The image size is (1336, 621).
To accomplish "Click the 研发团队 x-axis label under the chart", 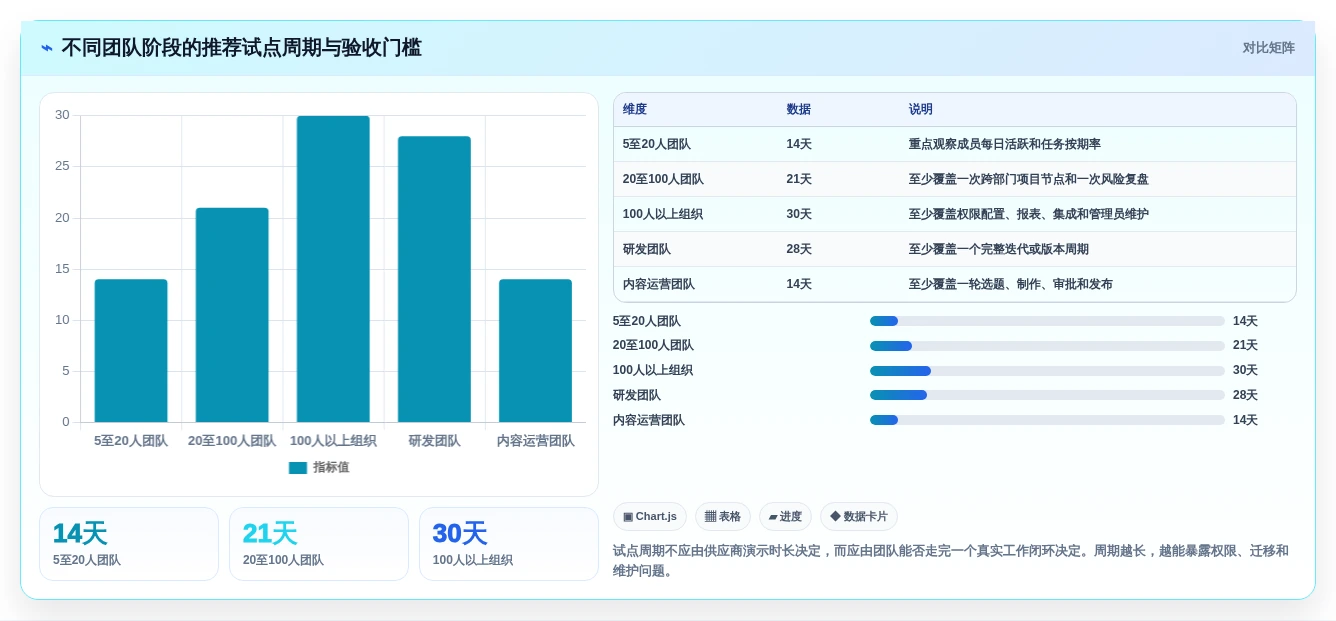I will click(434, 441).
